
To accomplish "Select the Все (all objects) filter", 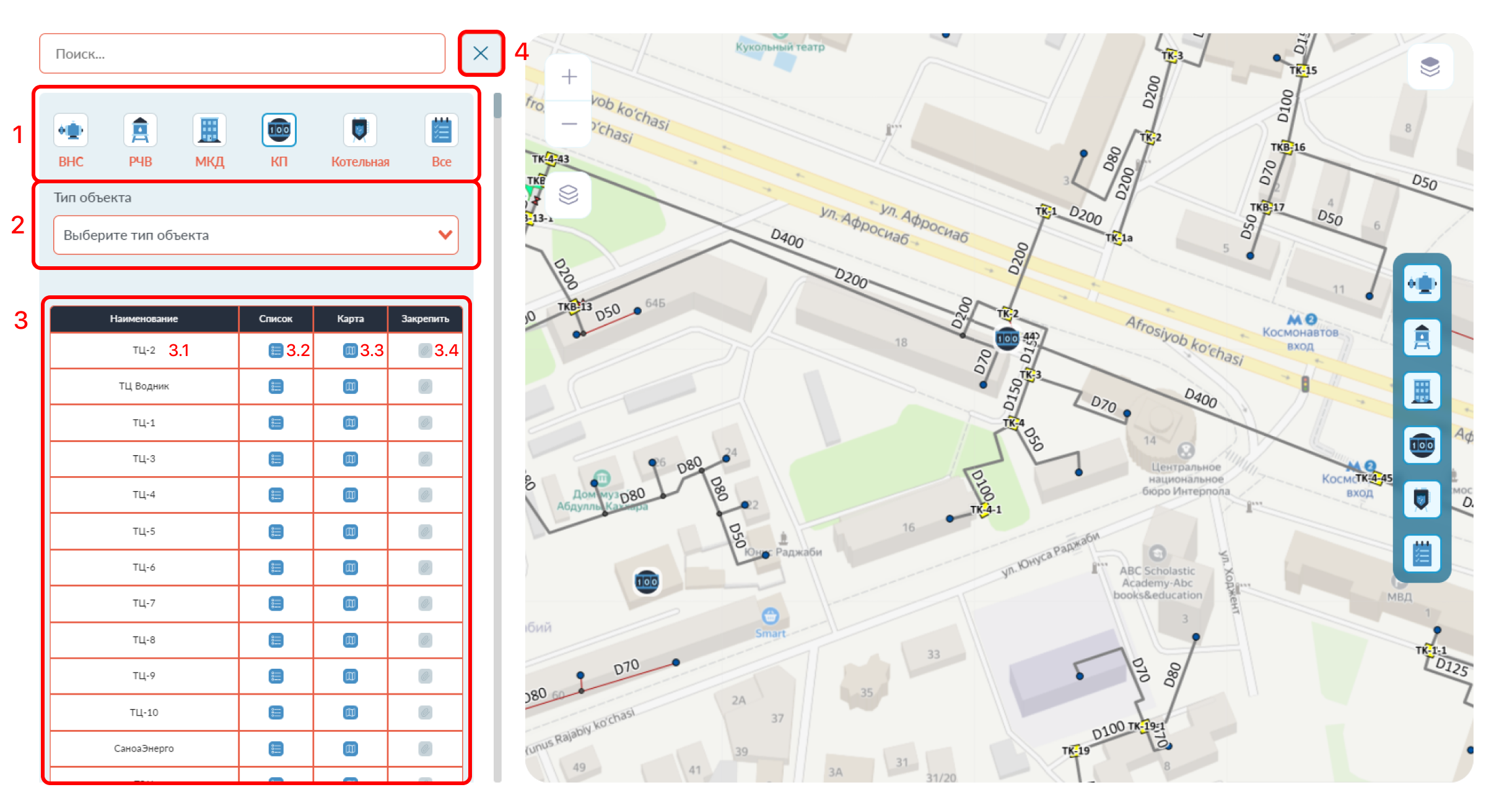I will (441, 130).
